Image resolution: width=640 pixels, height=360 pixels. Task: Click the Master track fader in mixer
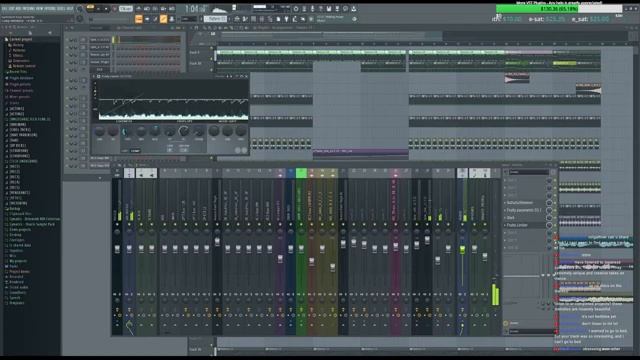(117, 248)
